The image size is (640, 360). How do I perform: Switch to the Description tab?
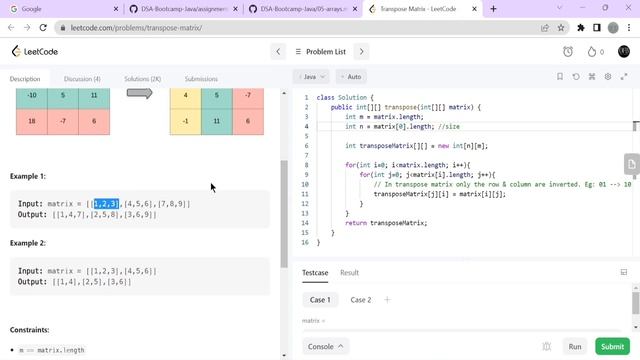[25, 79]
